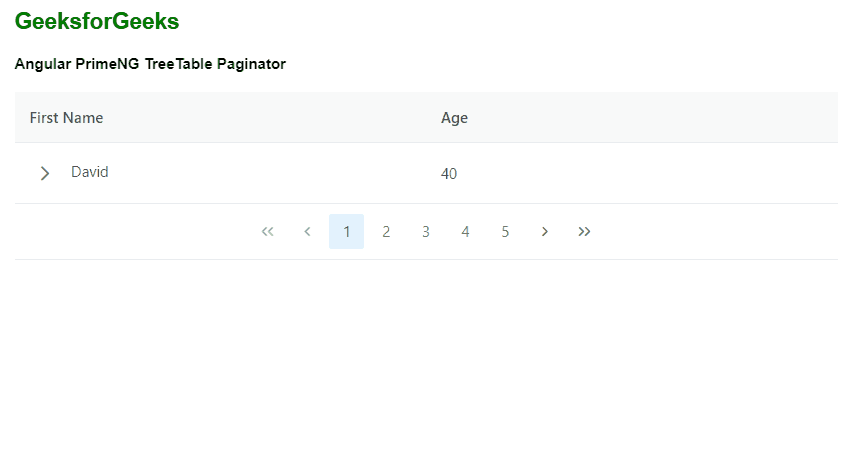Go to page 2 in paginator
This screenshot has height=458, width=845.
pyautogui.click(x=386, y=232)
